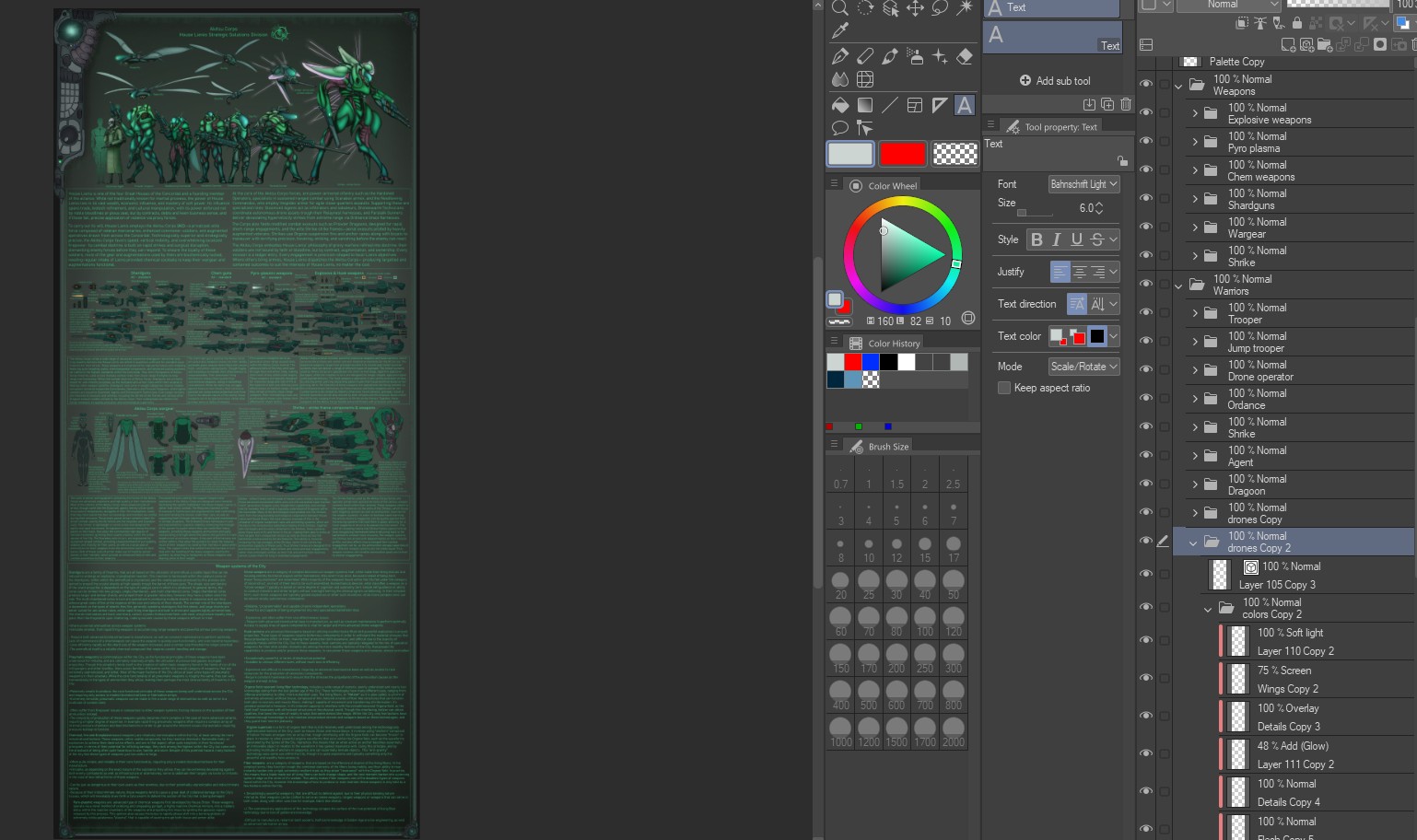Select the Lasso selection tool
The height and width of the screenshot is (840, 1417).
pyautogui.click(x=940, y=8)
